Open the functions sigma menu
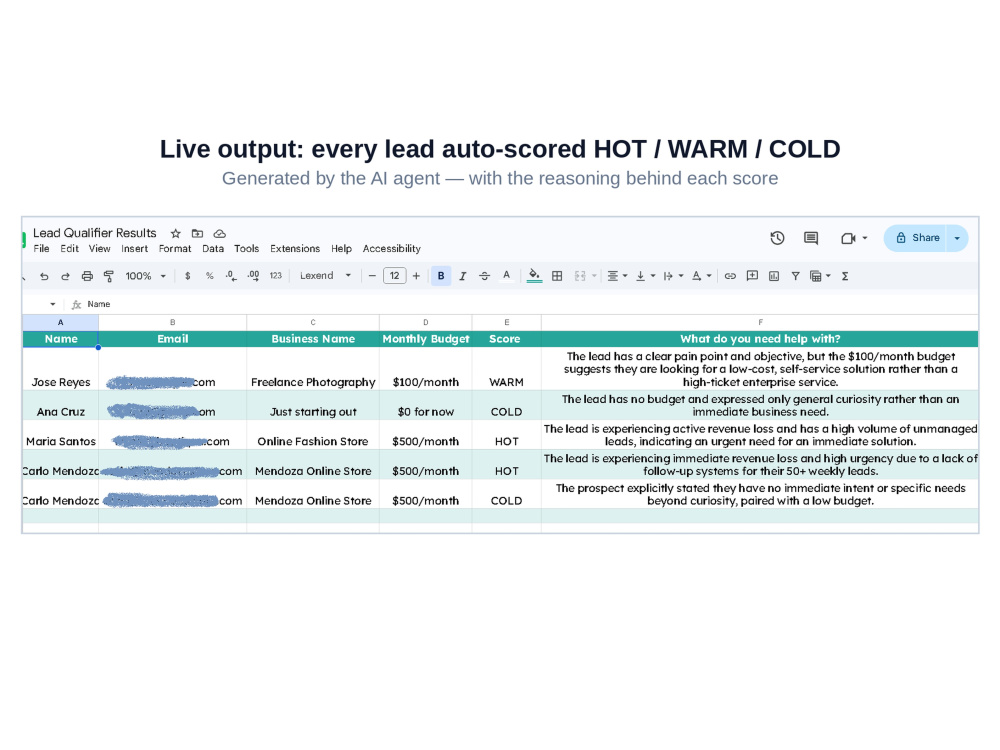Screen dimensions: 1000x750 click(844, 276)
